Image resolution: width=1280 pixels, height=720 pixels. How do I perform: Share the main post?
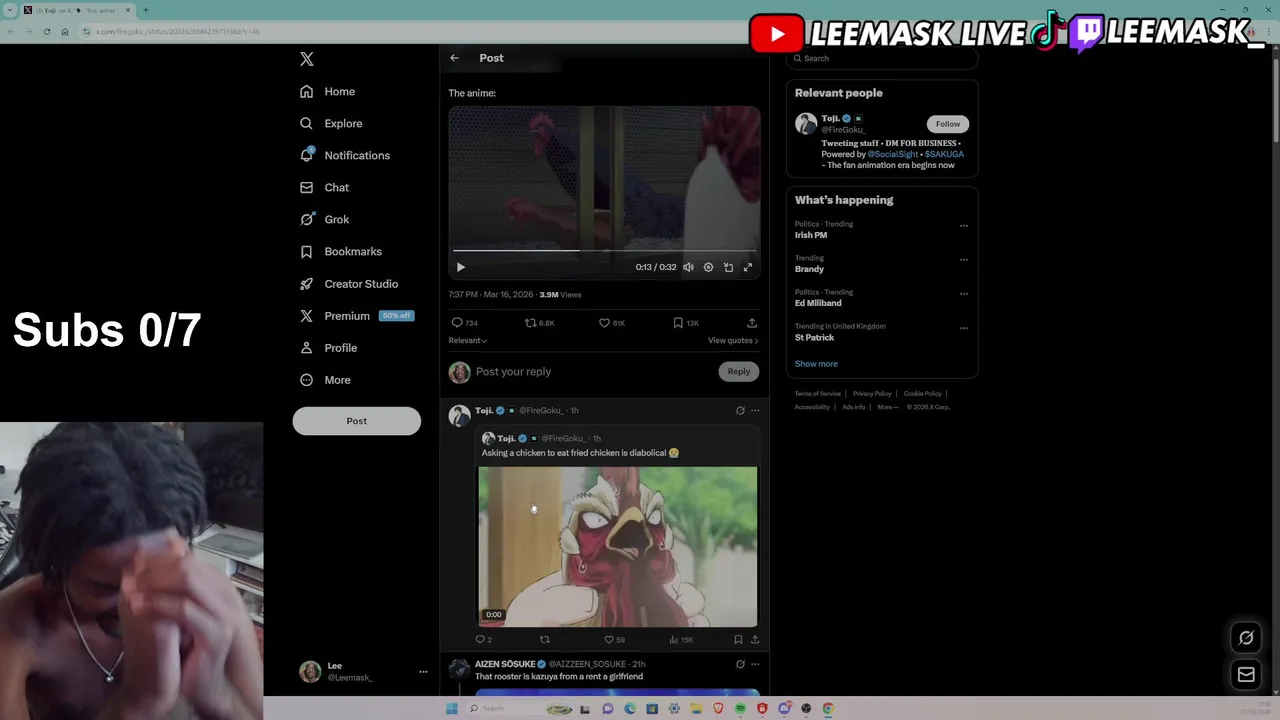click(x=752, y=323)
